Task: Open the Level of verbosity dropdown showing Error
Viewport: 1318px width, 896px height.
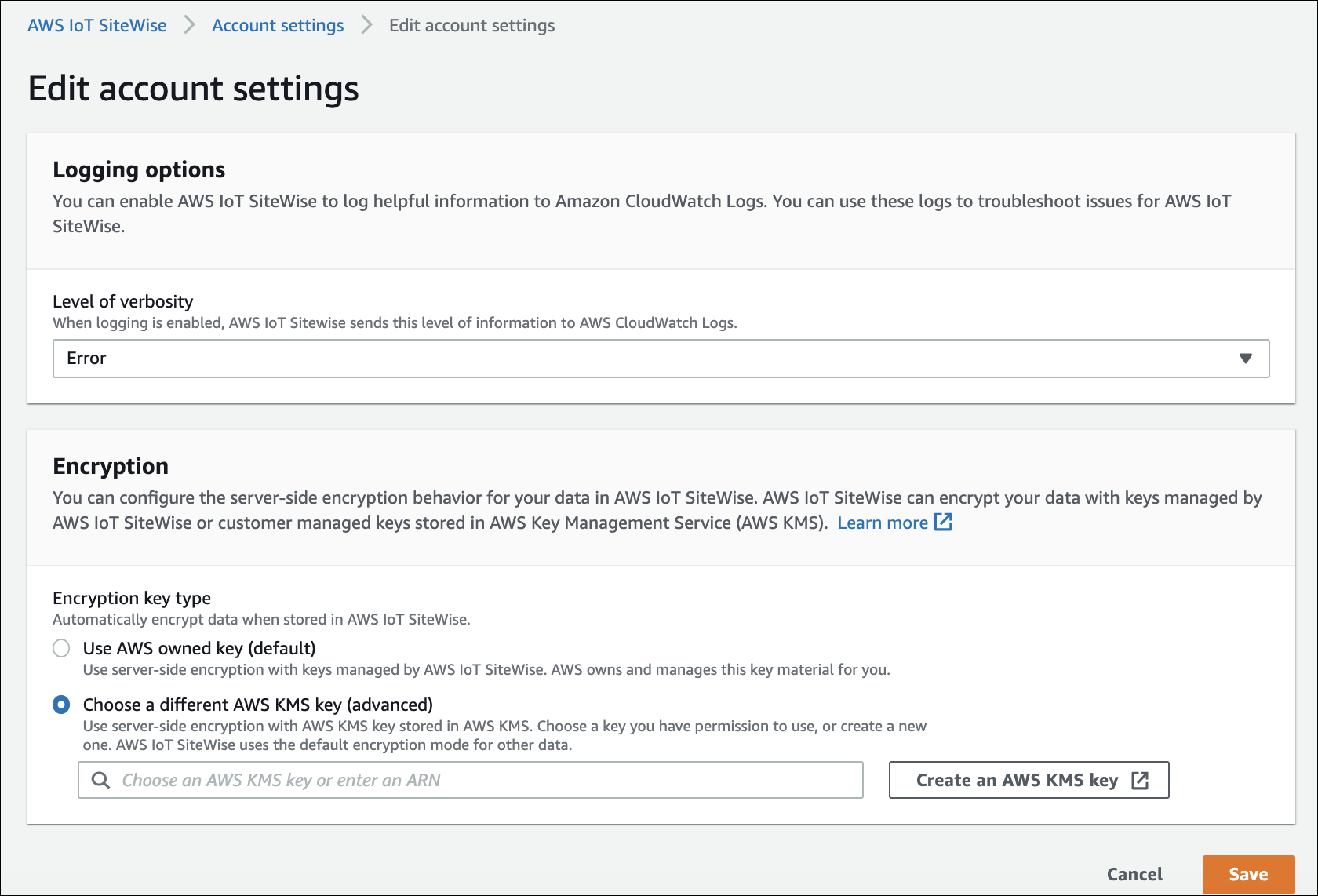Action: [661, 359]
